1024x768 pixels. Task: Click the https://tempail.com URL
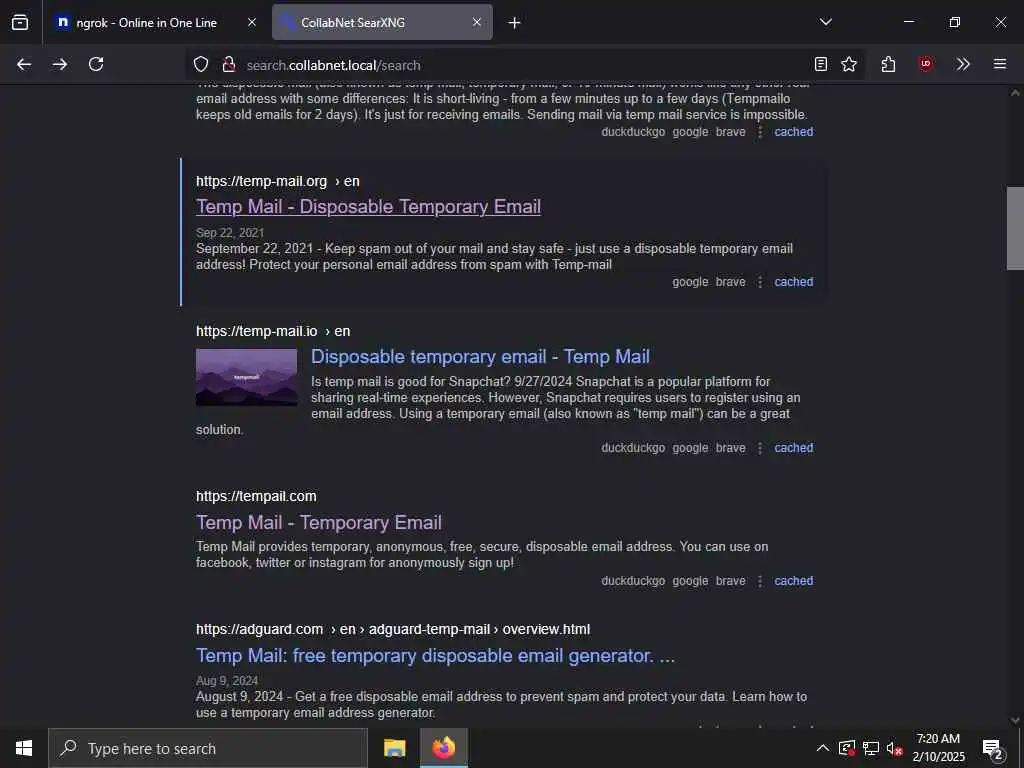coord(256,496)
